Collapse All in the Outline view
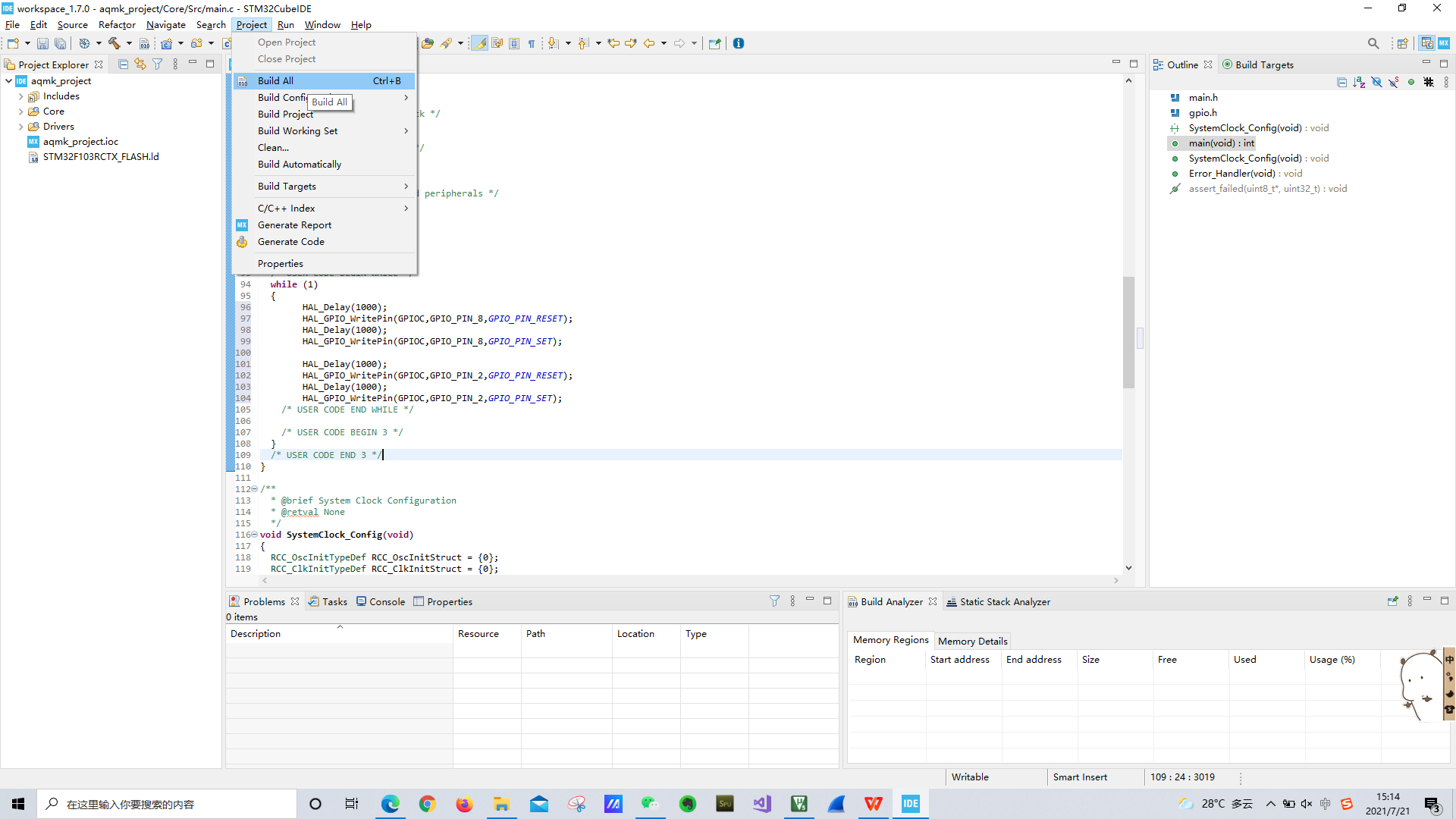The width and height of the screenshot is (1456, 819). (x=1342, y=82)
